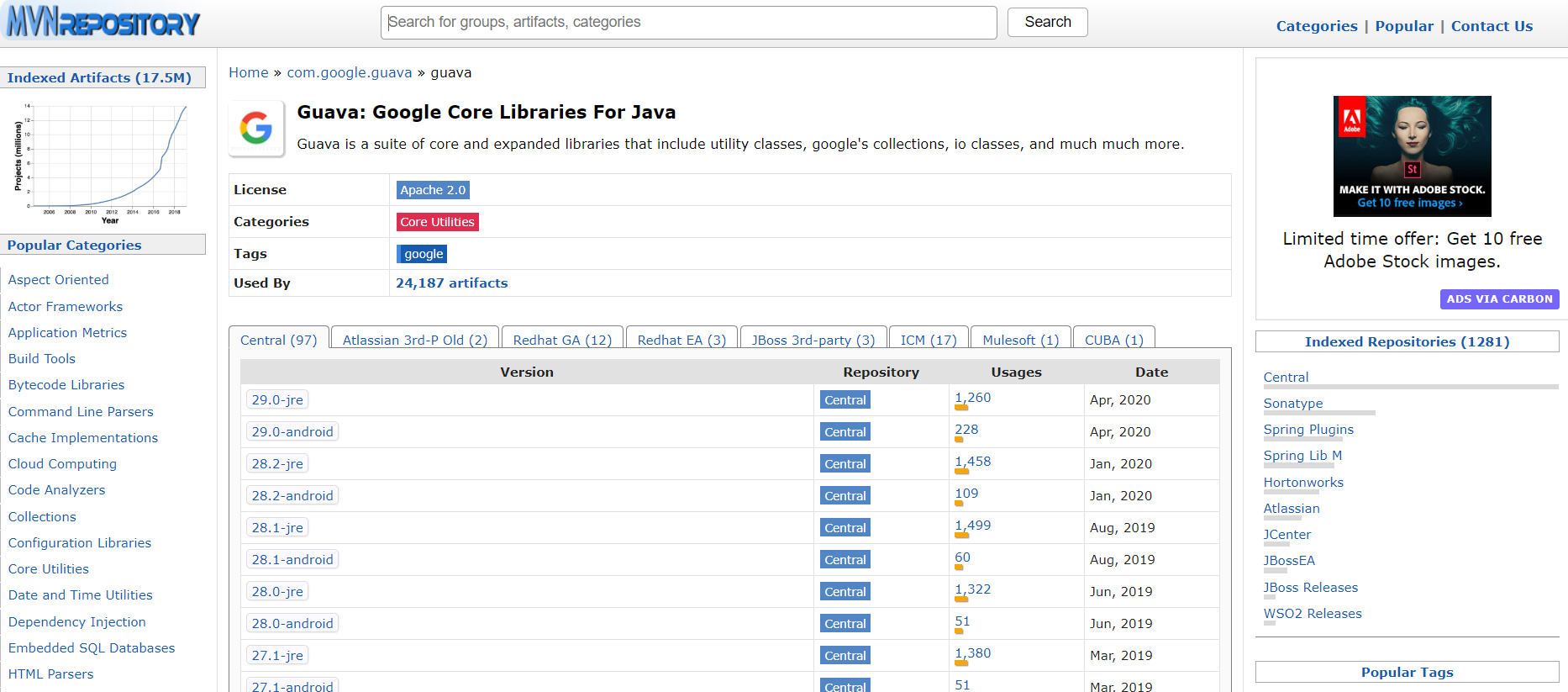Click Central badge in 29.0-jre row

pyautogui.click(x=845, y=400)
